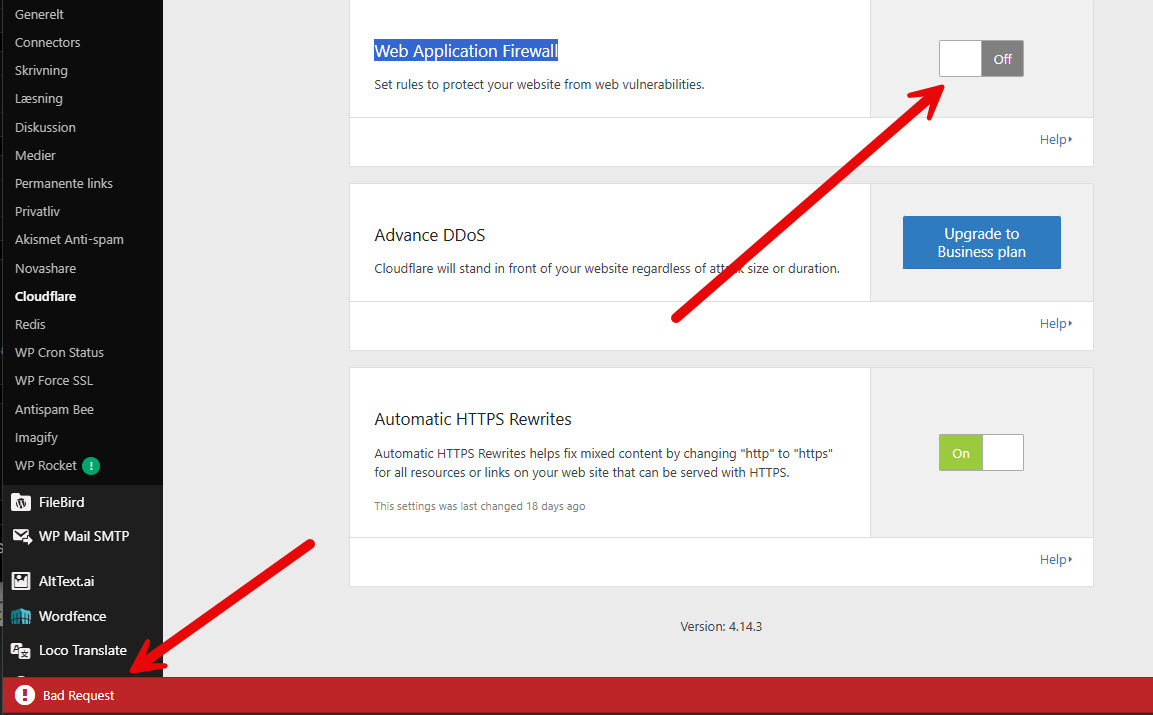Click the Bad Request error icon
Image resolution: width=1153 pixels, height=715 pixels.
(x=25, y=695)
